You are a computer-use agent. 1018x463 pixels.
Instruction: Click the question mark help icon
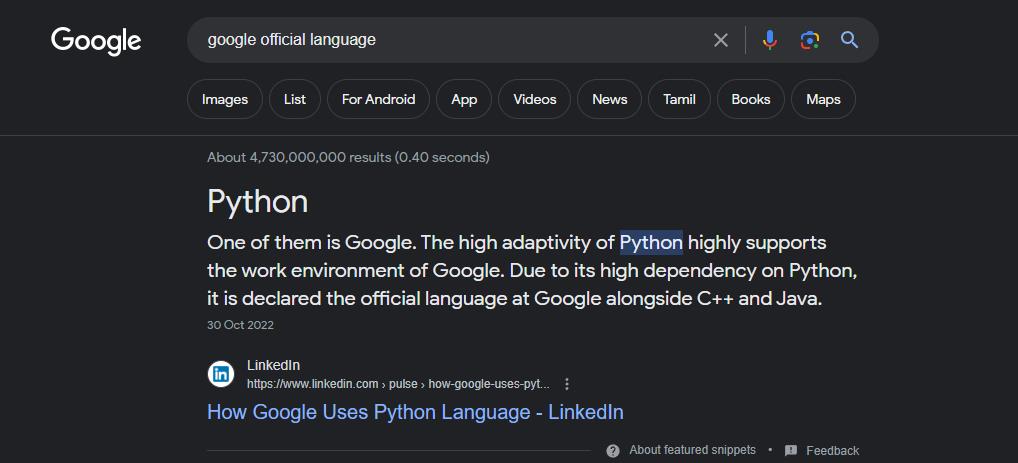613,450
